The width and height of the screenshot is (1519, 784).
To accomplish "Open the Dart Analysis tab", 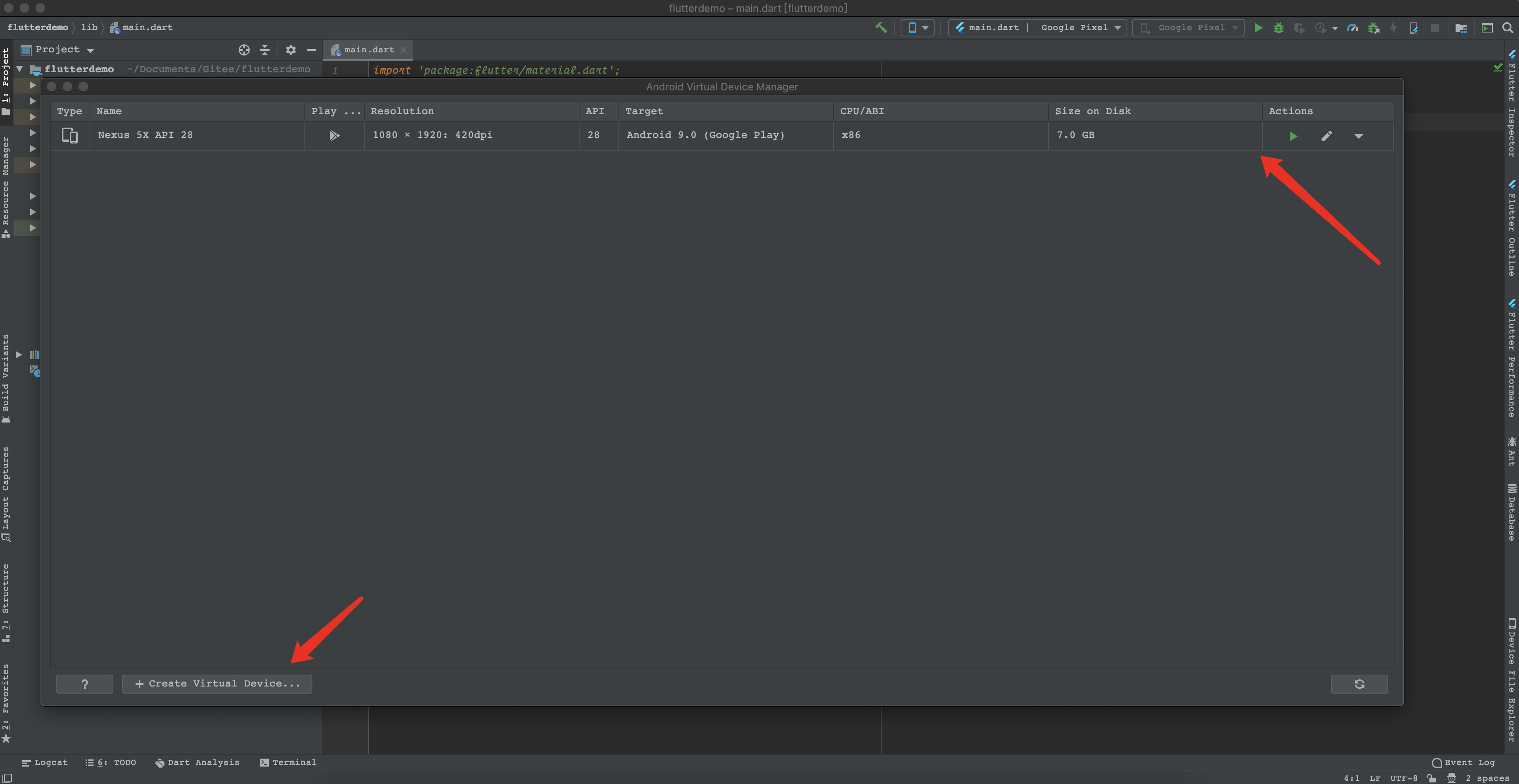I will (x=197, y=762).
